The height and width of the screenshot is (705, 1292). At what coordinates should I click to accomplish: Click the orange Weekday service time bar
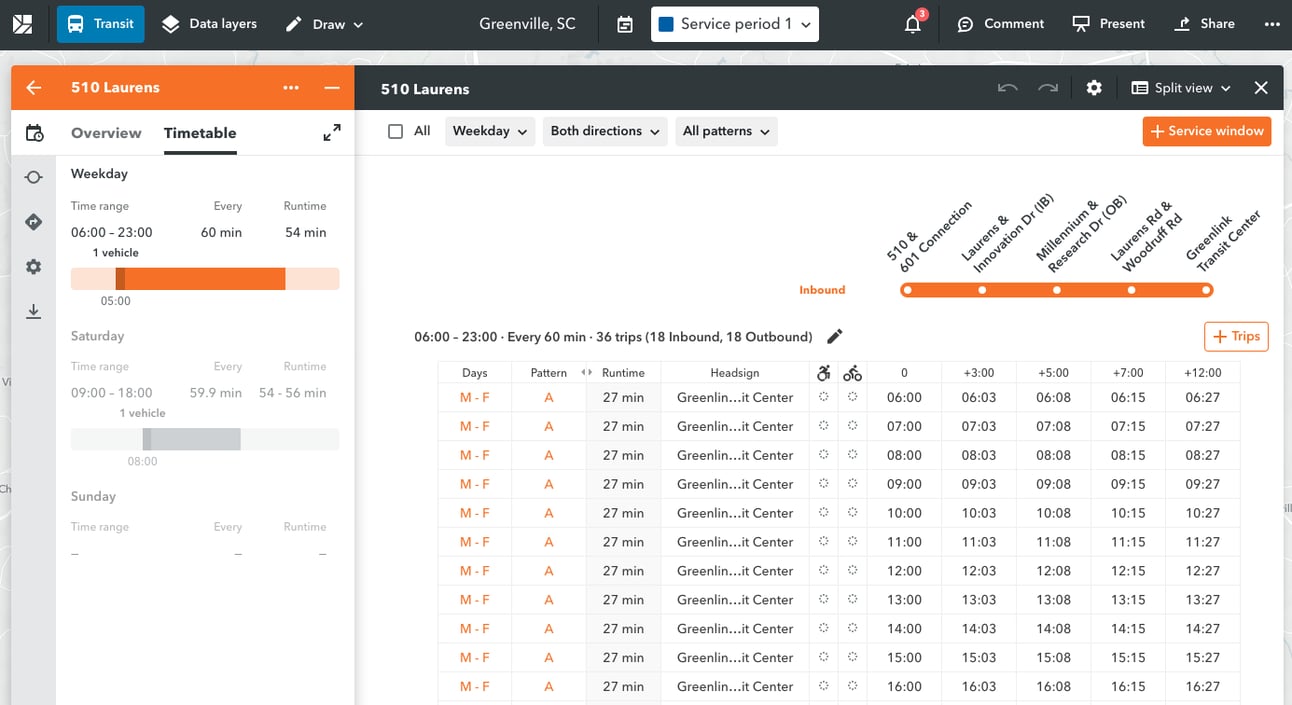click(x=200, y=279)
